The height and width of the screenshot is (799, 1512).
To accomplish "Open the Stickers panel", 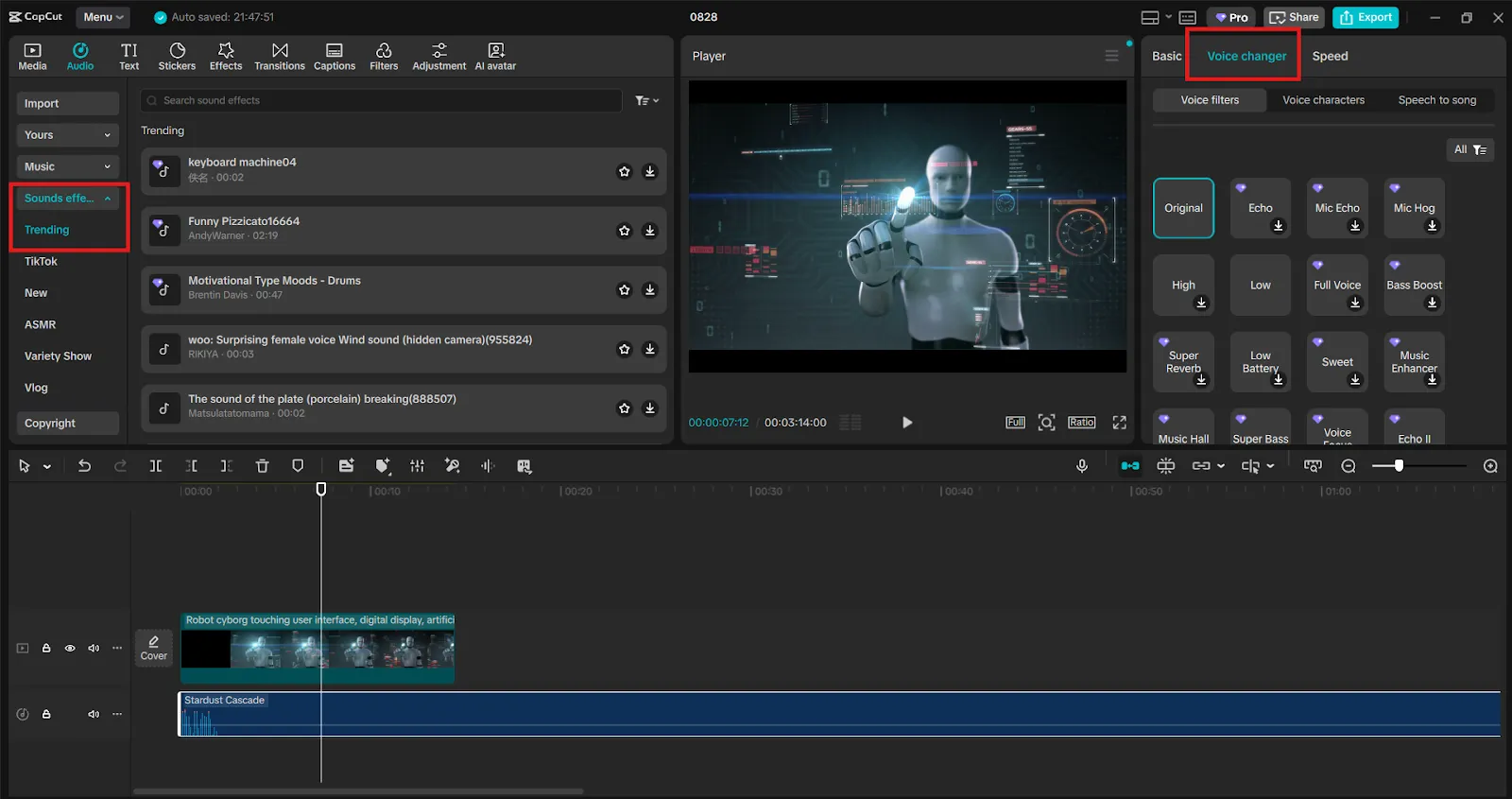I will coord(177,57).
